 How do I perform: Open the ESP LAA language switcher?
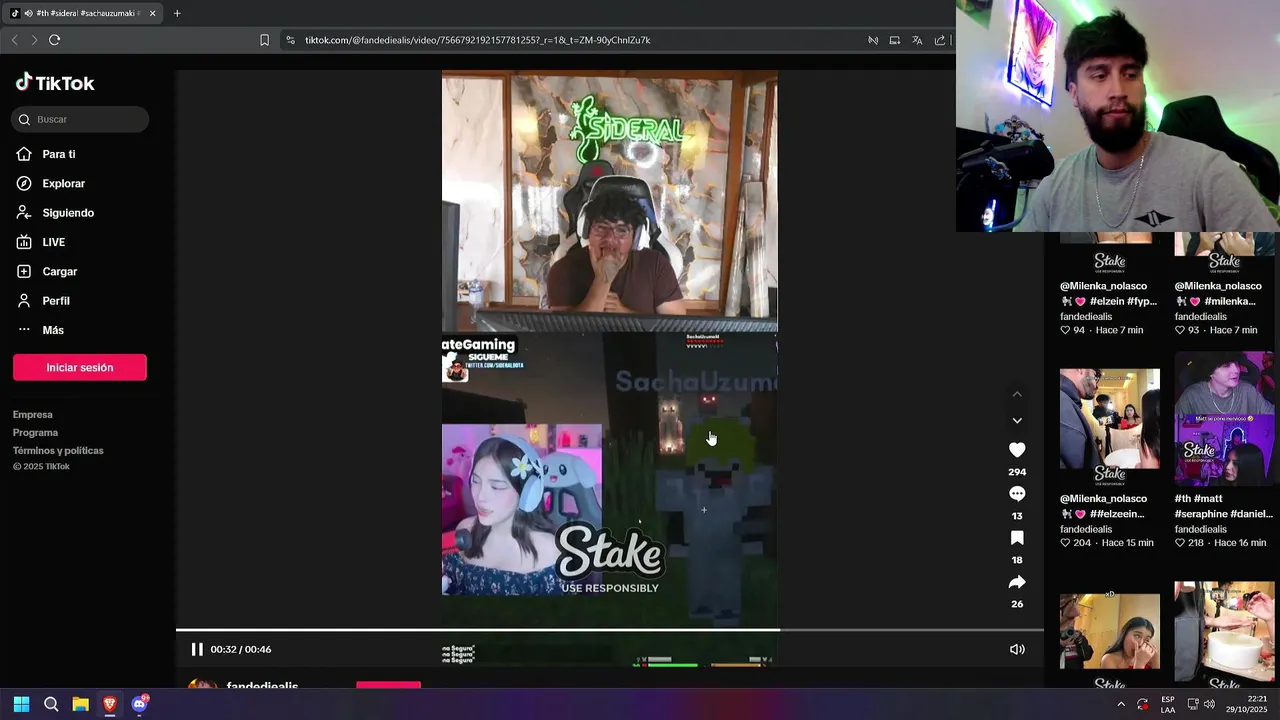(x=1168, y=704)
